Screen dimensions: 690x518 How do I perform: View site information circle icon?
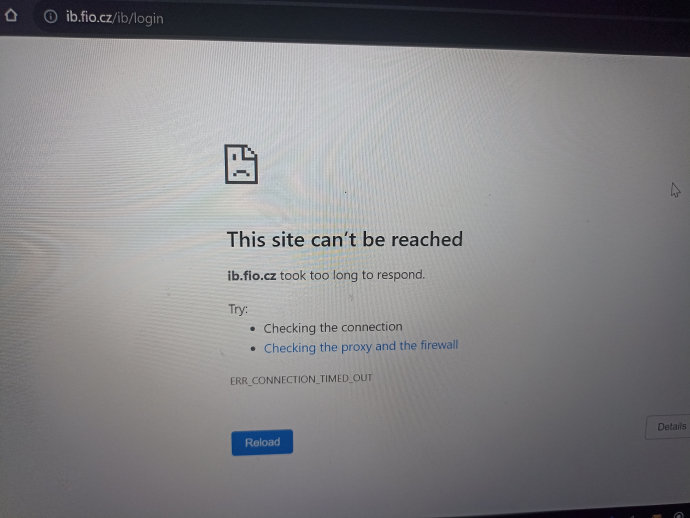tap(51, 17)
